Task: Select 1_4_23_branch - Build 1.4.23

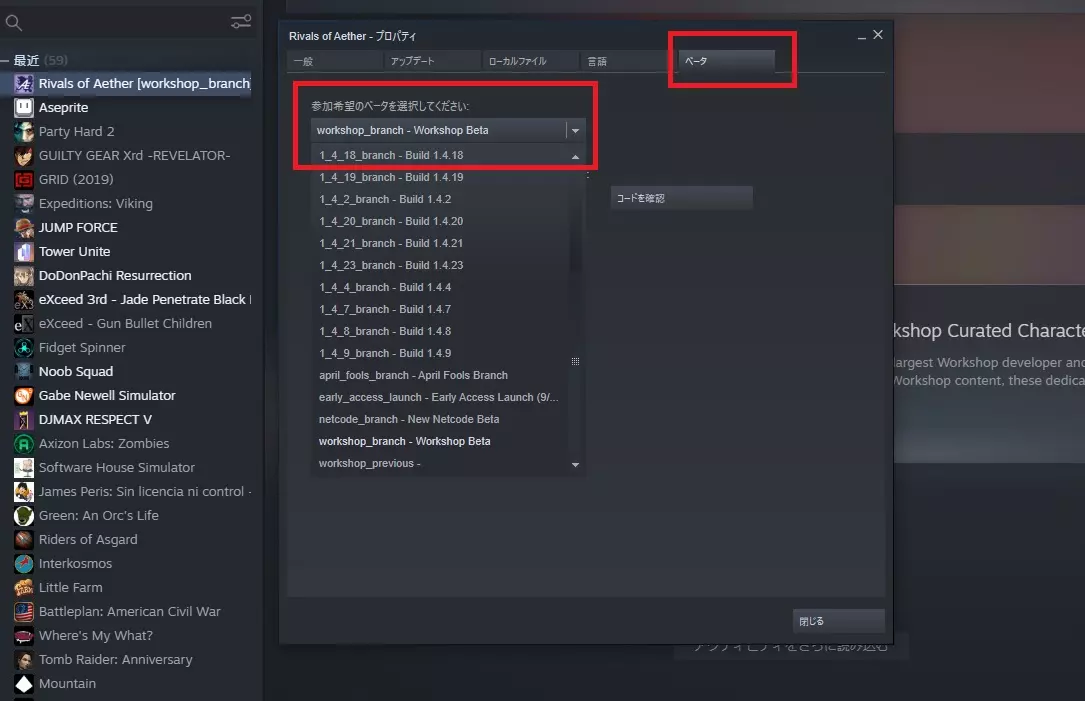Action: pos(440,265)
